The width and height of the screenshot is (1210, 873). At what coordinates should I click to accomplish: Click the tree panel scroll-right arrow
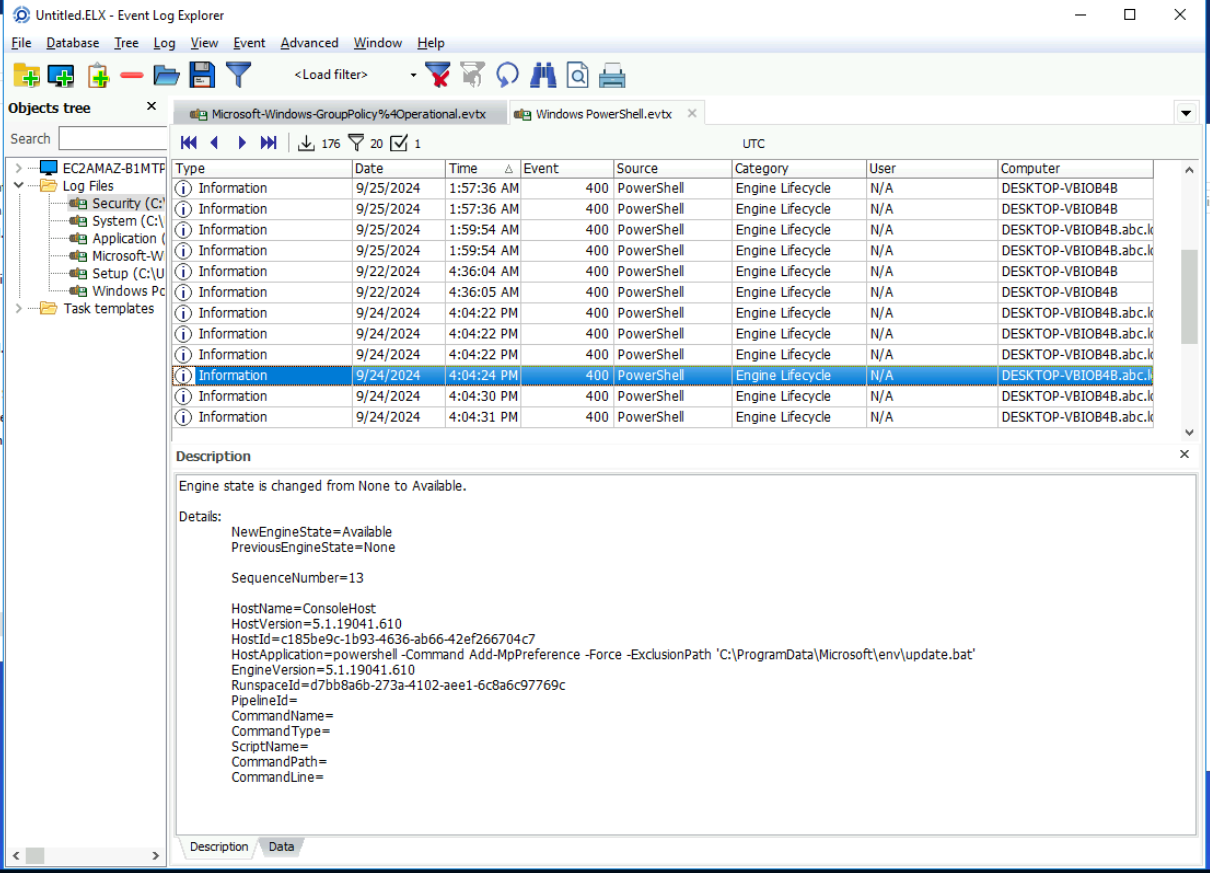pyautogui.click(x=155, y=856)
